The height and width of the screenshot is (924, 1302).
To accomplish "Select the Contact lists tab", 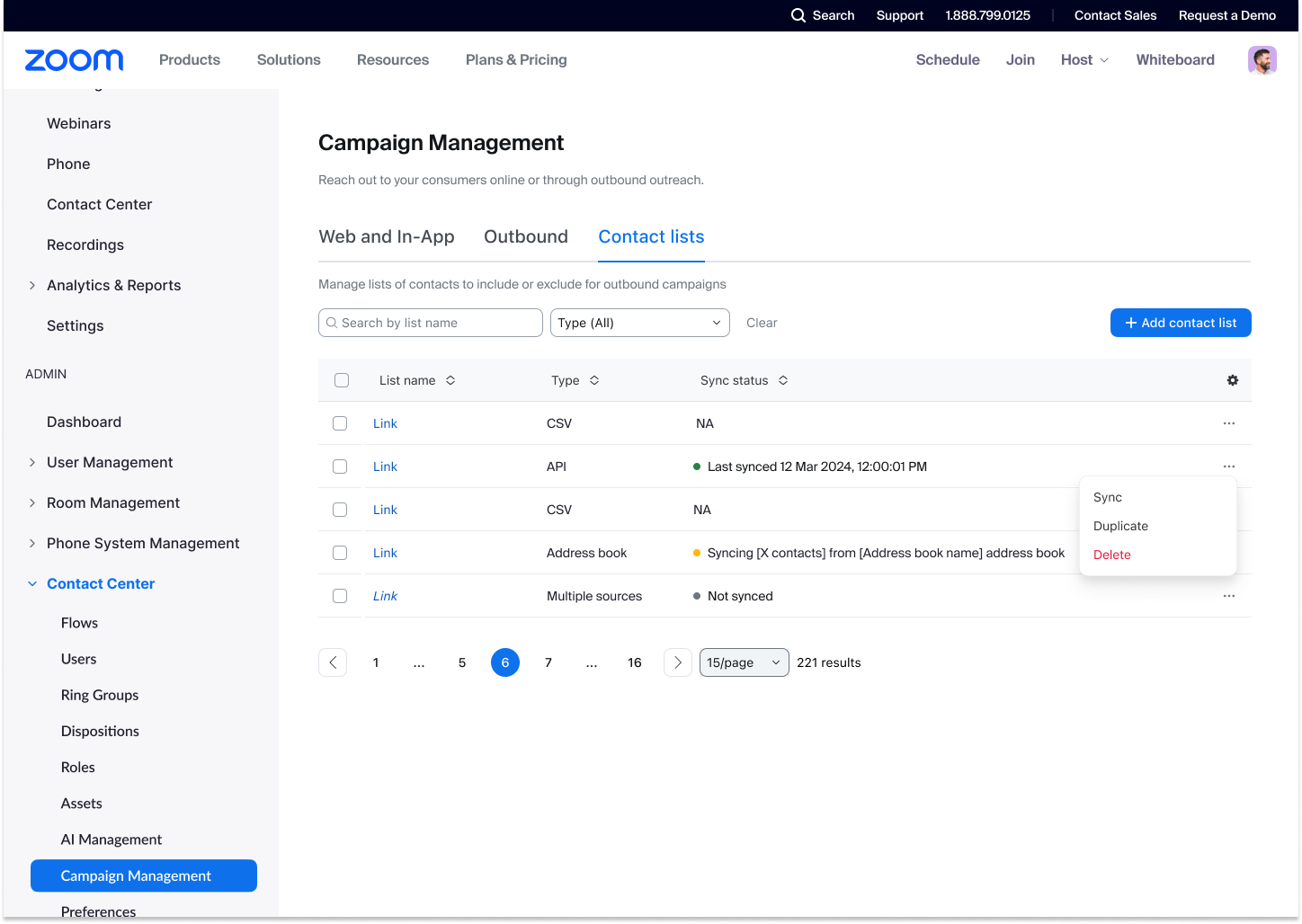I will click(651, 236).
